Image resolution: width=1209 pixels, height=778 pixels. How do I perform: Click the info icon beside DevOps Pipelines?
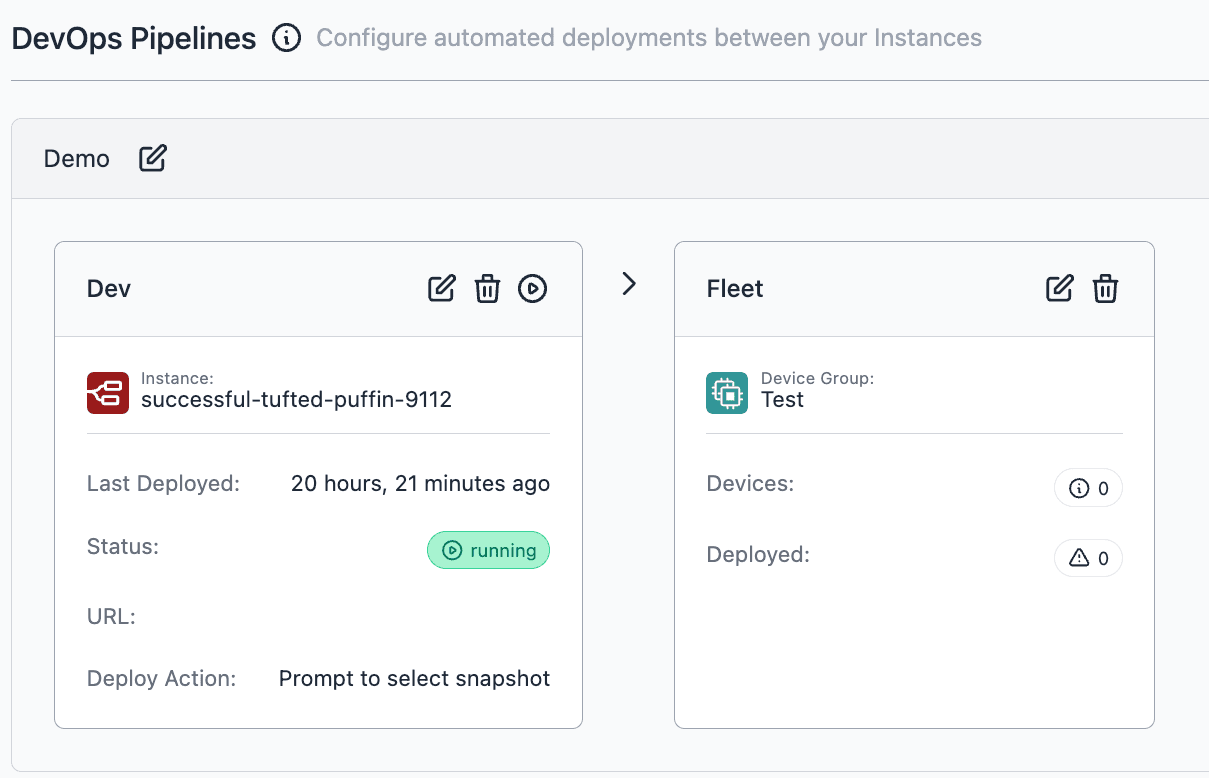click(x=286, y=39)
